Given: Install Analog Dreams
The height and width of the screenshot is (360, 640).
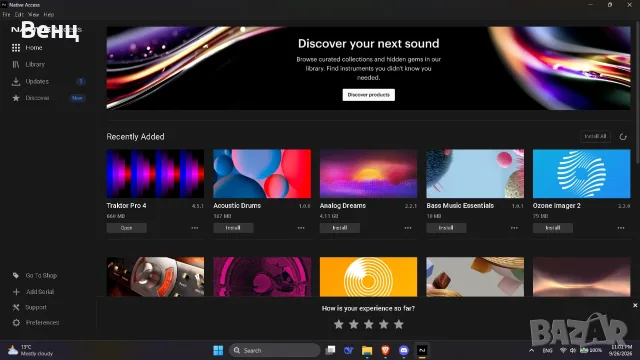Looking at the screenshot, I should pyautogui.click(x=340, y=228).
